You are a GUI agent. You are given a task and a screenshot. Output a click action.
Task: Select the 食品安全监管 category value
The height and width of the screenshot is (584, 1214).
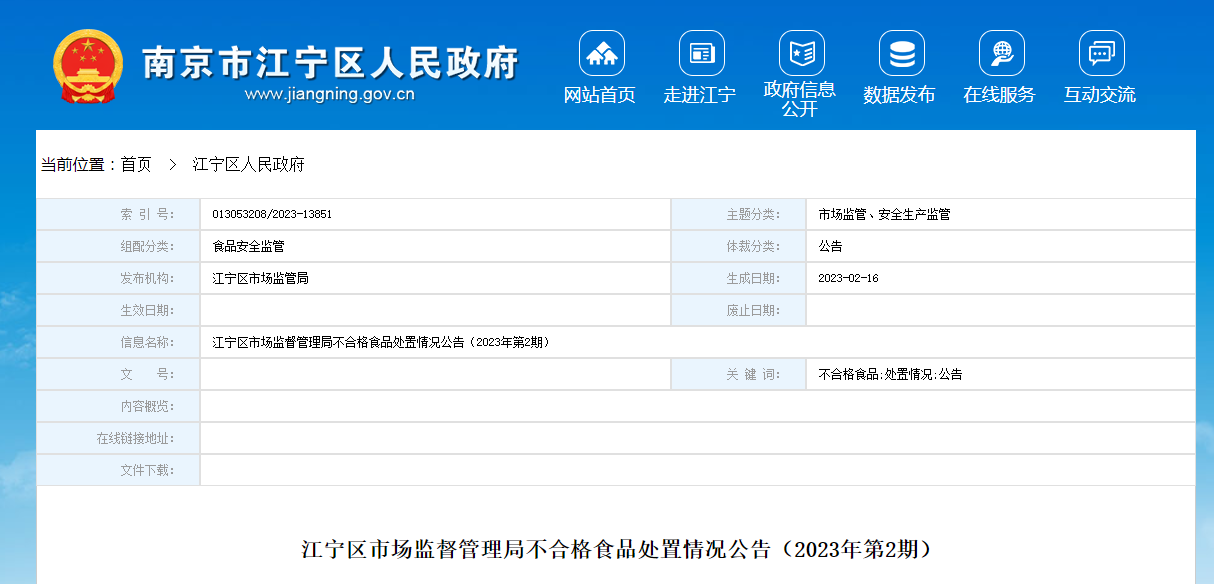248,246
